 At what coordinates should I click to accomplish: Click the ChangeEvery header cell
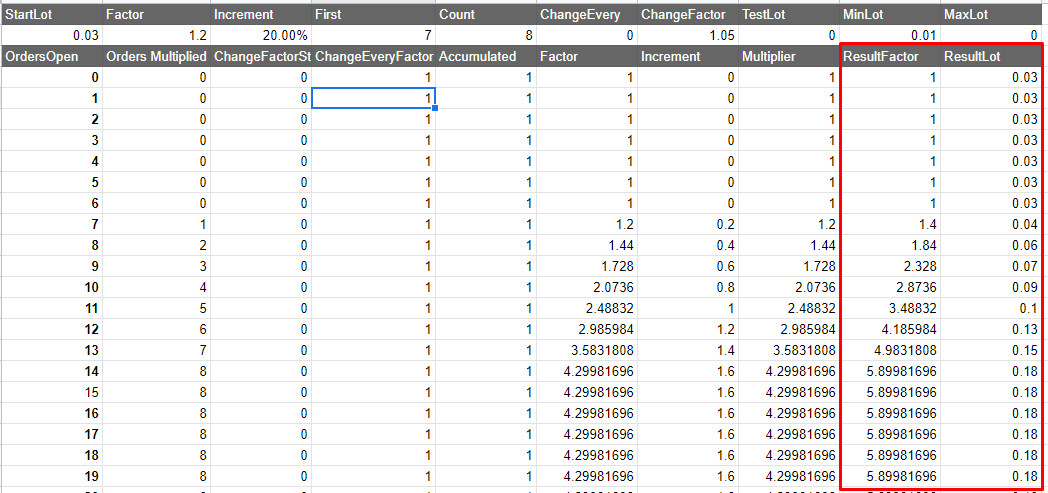coord(587,13)
